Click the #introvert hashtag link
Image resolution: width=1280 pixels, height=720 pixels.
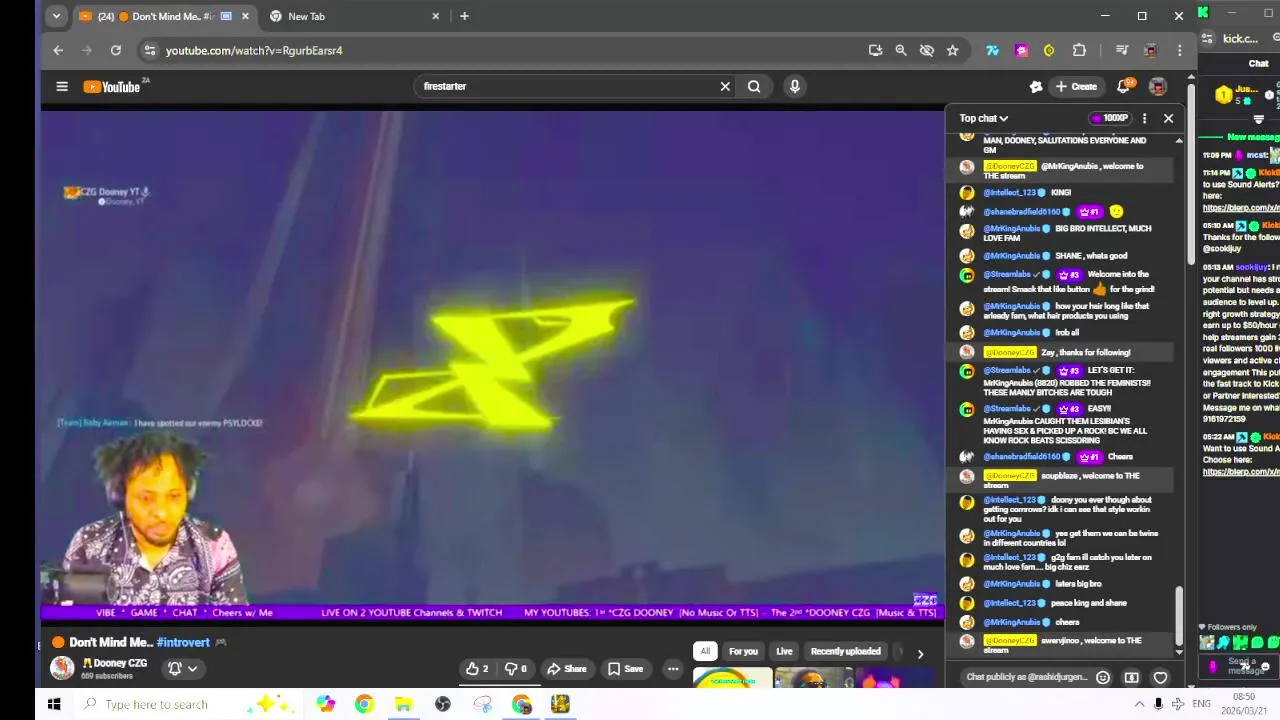[x=183, y=642]
